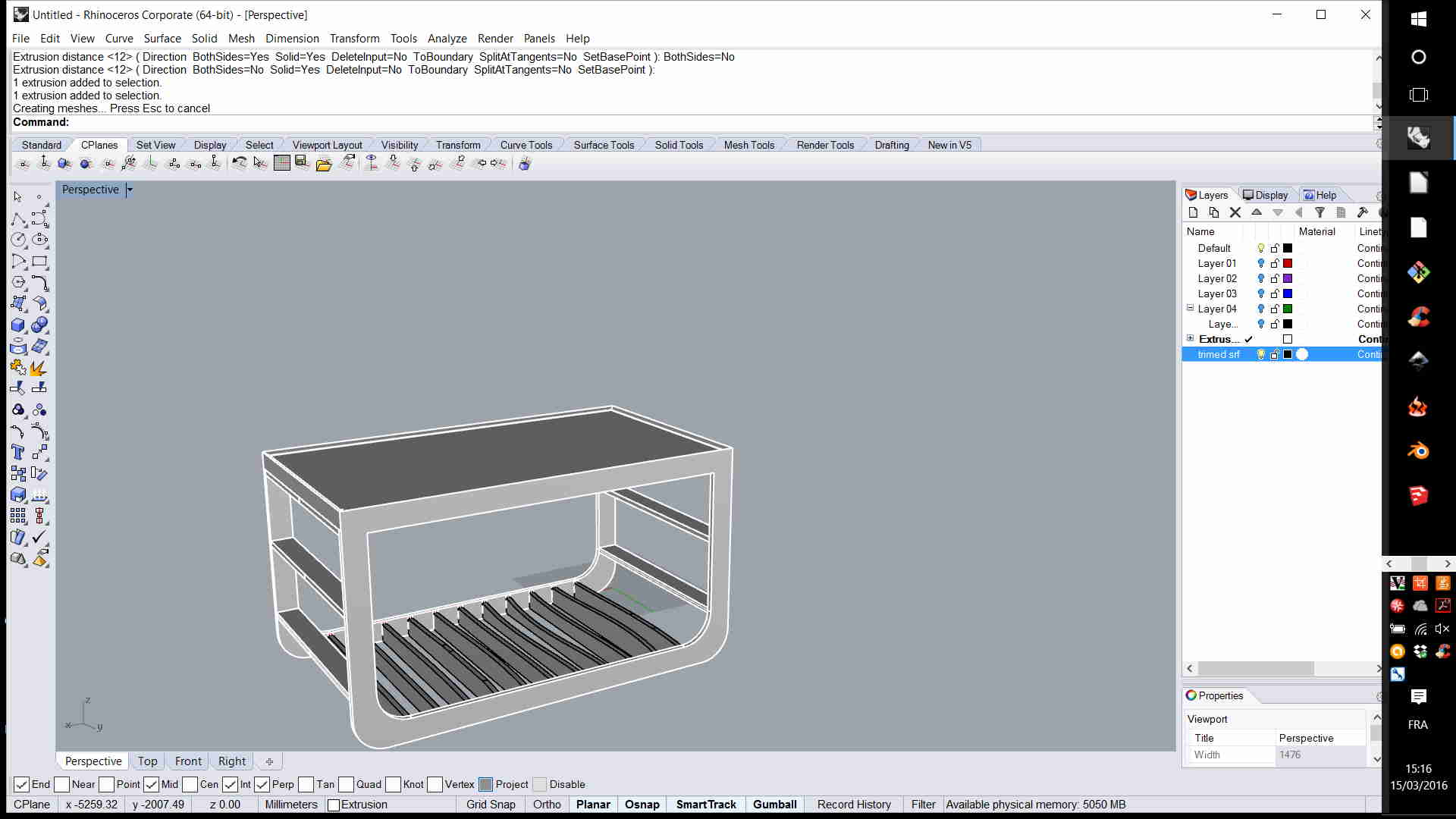Select the Rectangle tool in sidebar
The height and width of the screenshot is (819, 1456).
click(39, 262)
